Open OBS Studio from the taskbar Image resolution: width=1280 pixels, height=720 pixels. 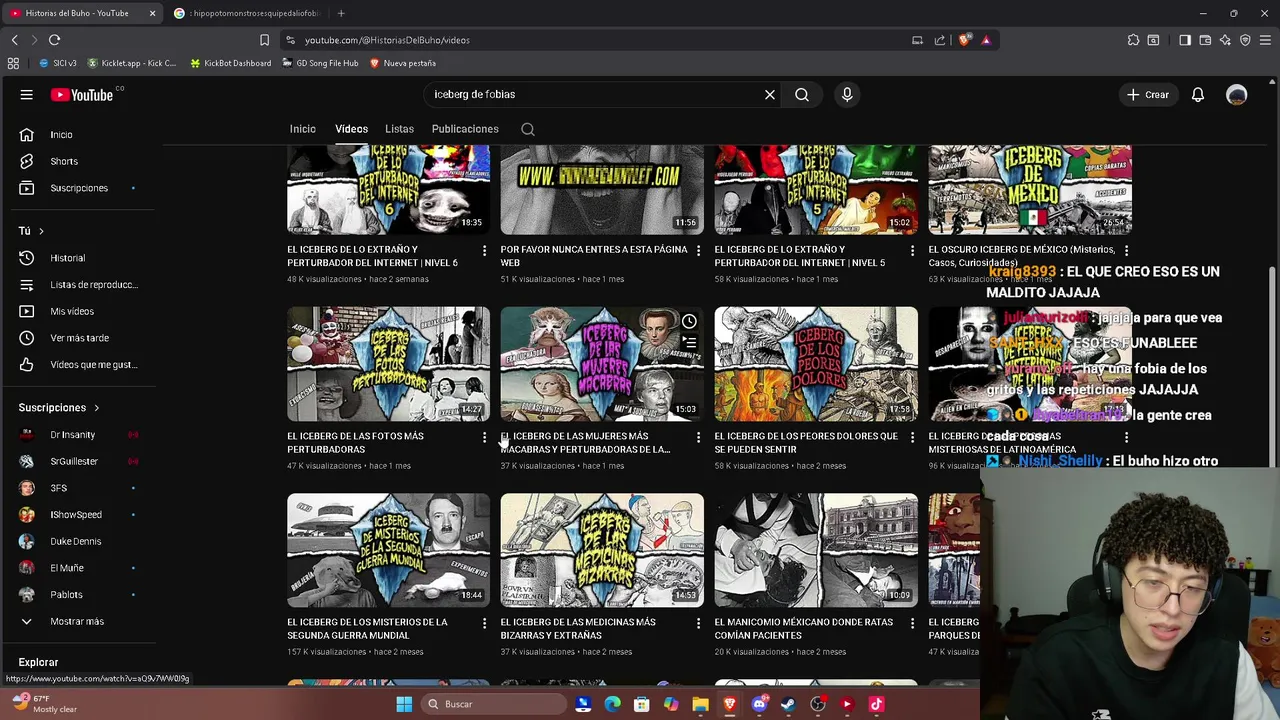point(817,704)
